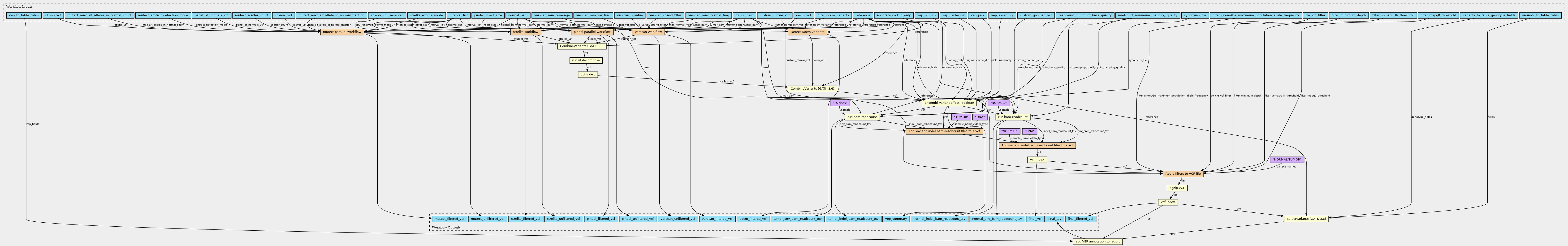Screen dimensions: 1568x246
Task: Click the filter_docm_variants input node
Action: 833,15
